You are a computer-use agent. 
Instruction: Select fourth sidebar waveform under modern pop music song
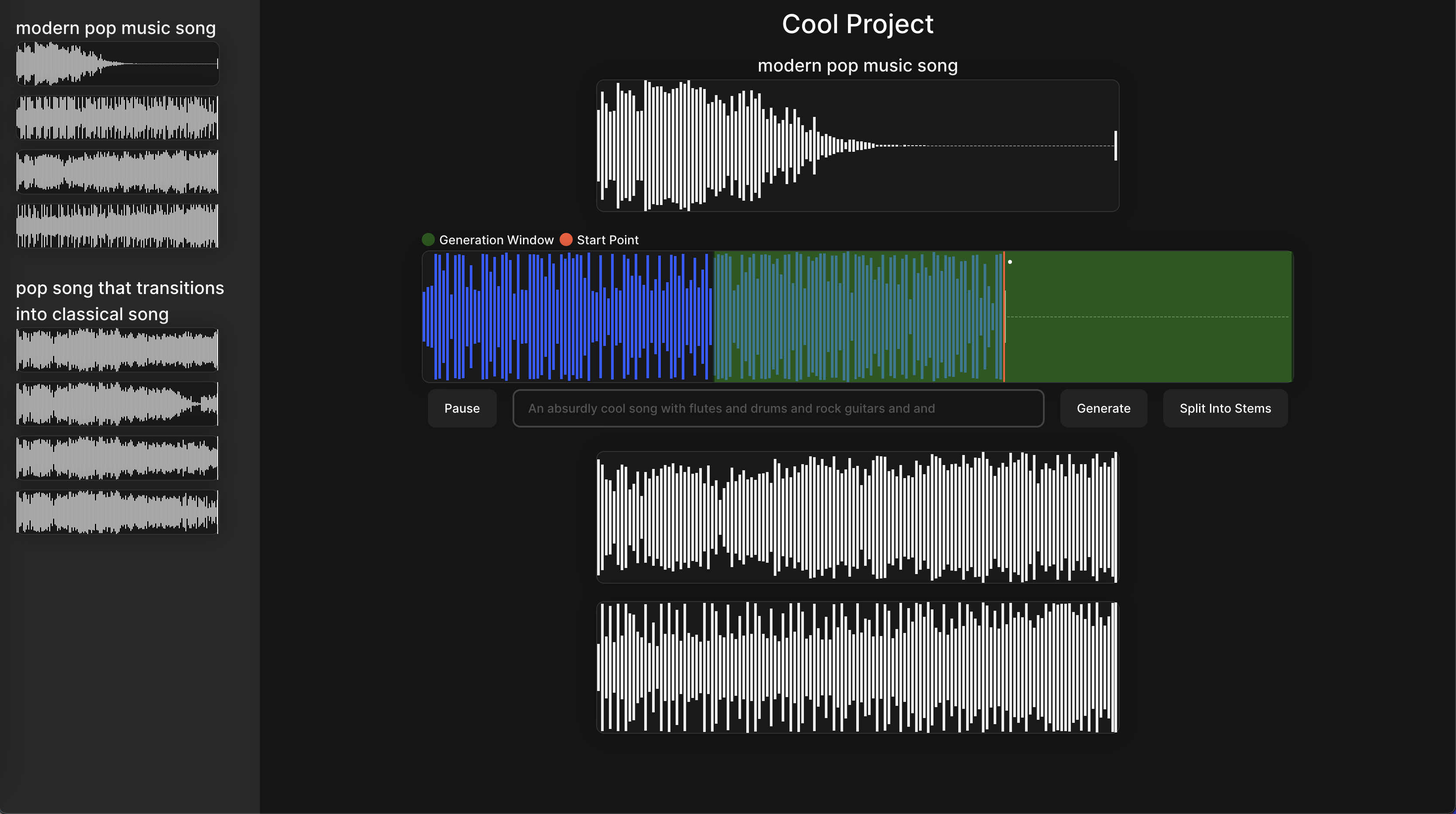click(x=117, y=226)
